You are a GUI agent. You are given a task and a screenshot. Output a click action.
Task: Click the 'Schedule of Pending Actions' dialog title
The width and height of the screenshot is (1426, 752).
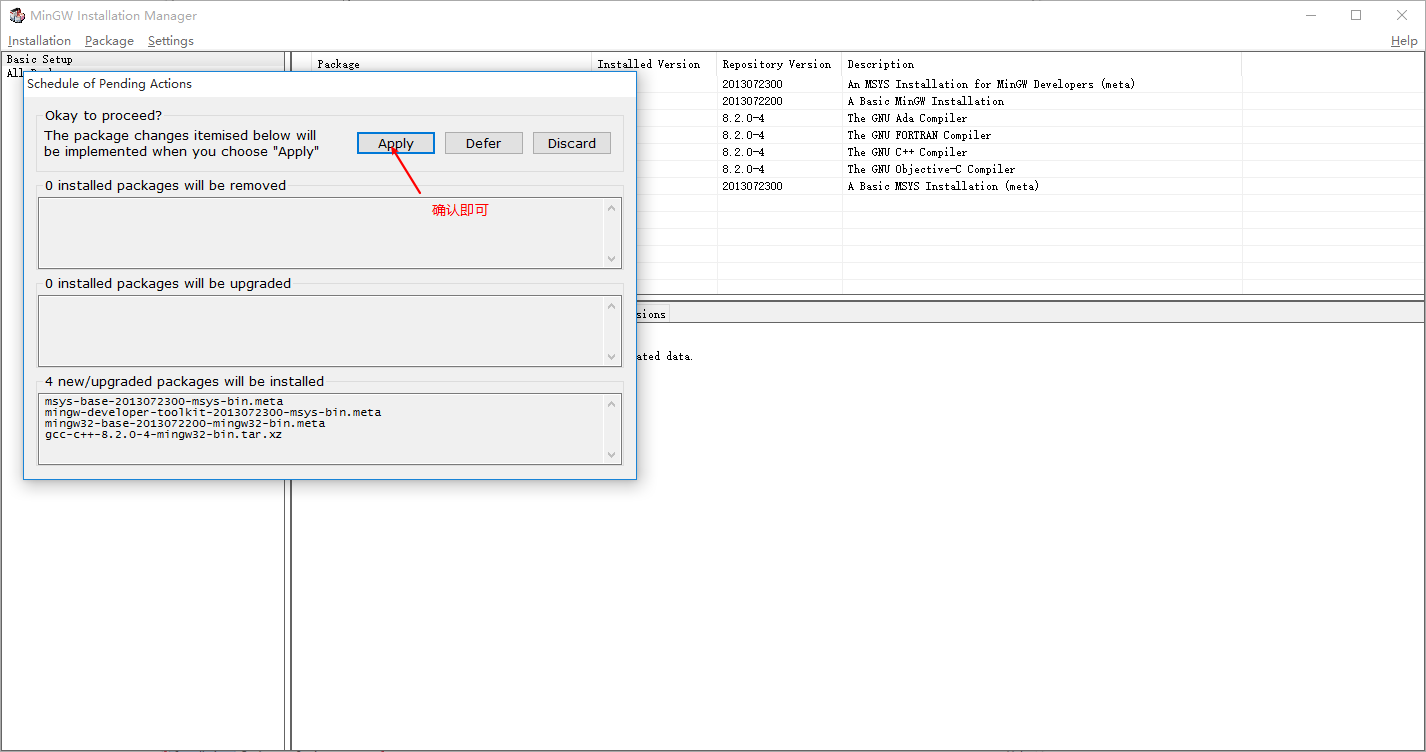[109, 84]
